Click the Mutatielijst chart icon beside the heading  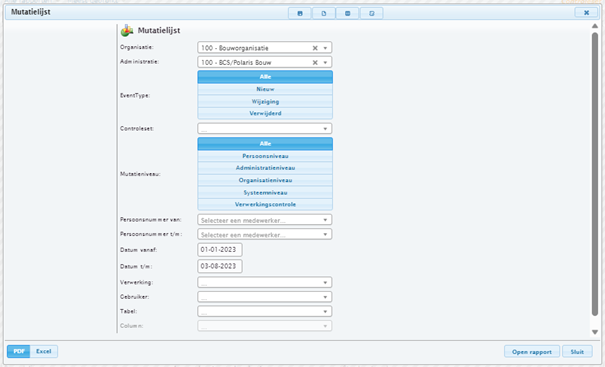127,30
